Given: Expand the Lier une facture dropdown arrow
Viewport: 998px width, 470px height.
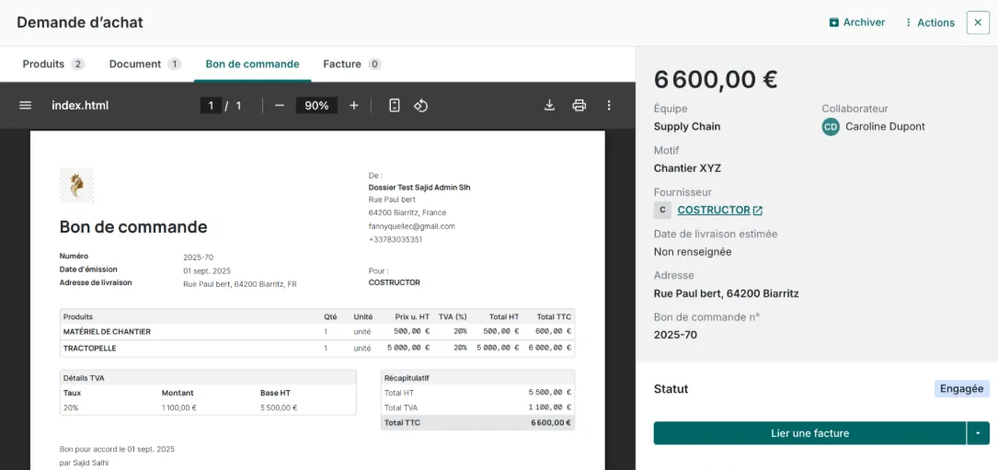Looking at the screenshot, I should (x=978, y=433).
